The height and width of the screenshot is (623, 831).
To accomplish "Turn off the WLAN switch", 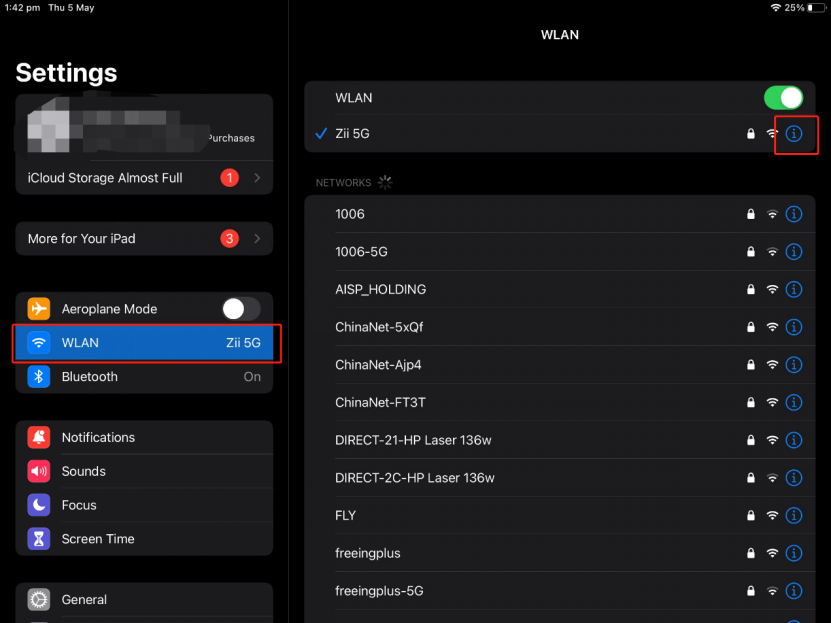I will [x=783, y=98].
